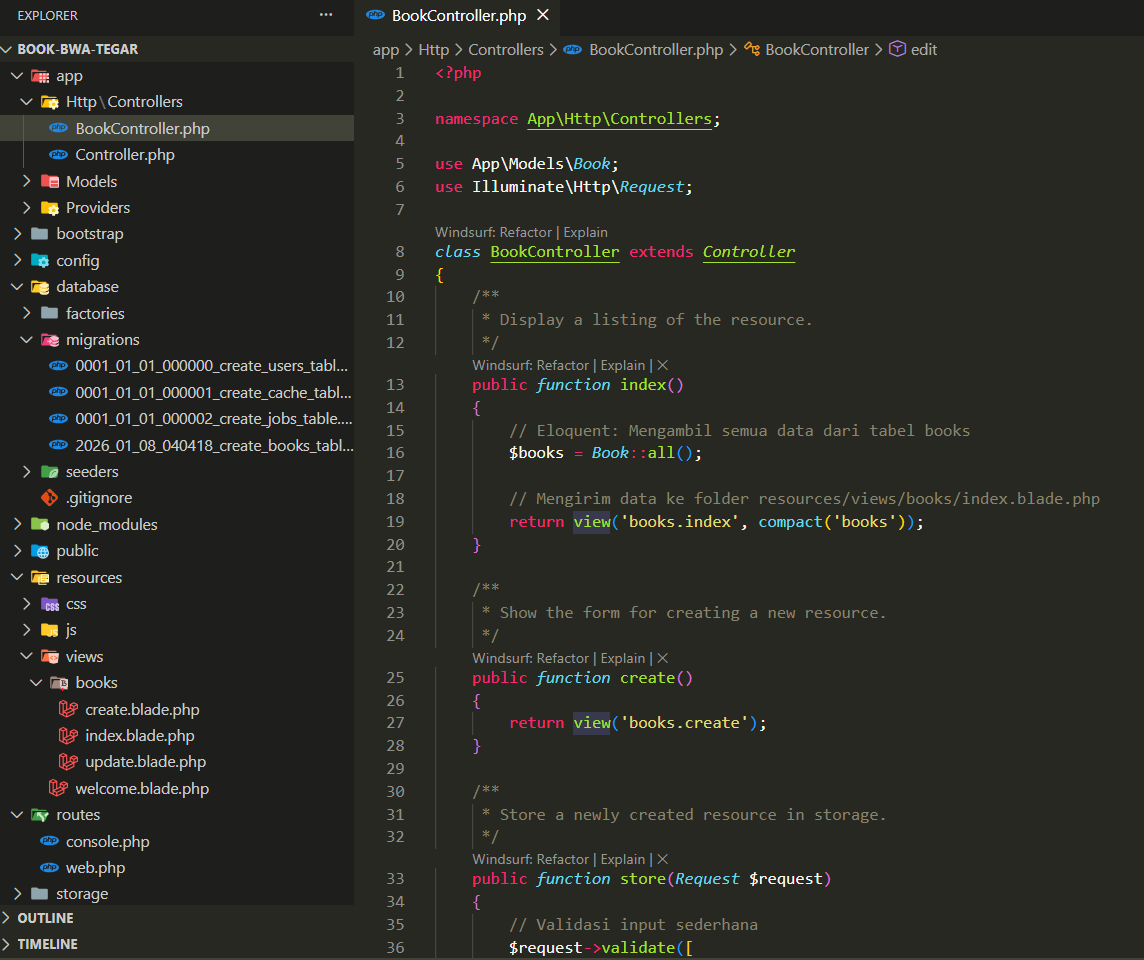Click Windsurf Explain above the BookController class
Image resolution: width=1144 pixels, height=960 pixels.
coord(585,232)
